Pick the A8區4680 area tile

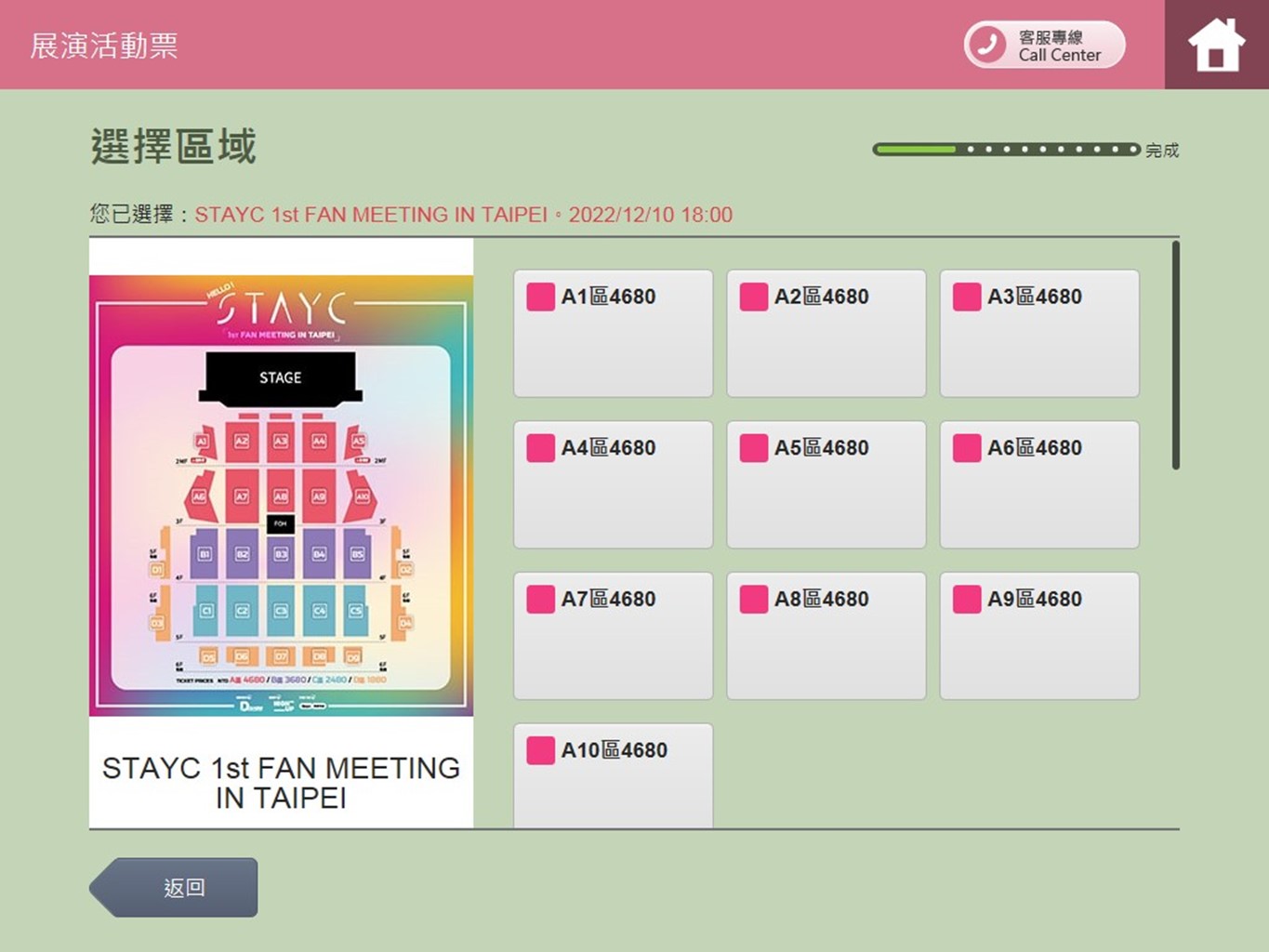[x=826, y=636]
